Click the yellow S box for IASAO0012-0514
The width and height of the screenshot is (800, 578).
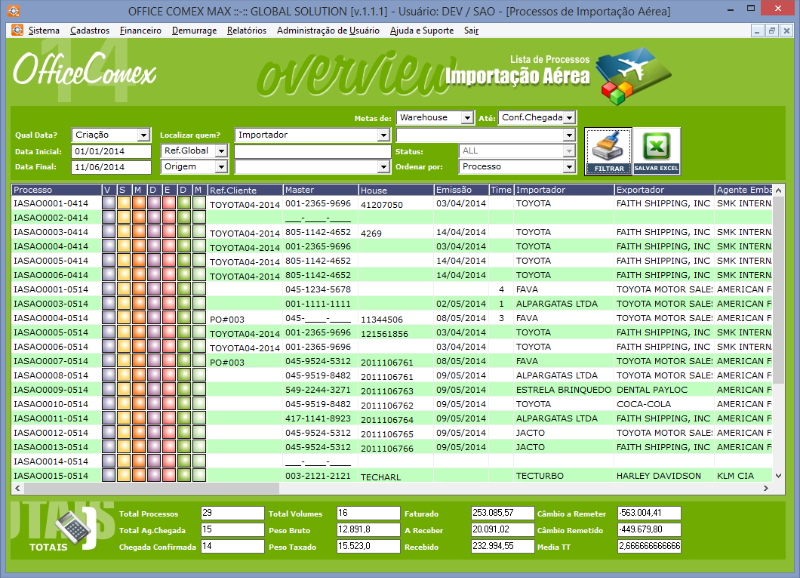124,433
